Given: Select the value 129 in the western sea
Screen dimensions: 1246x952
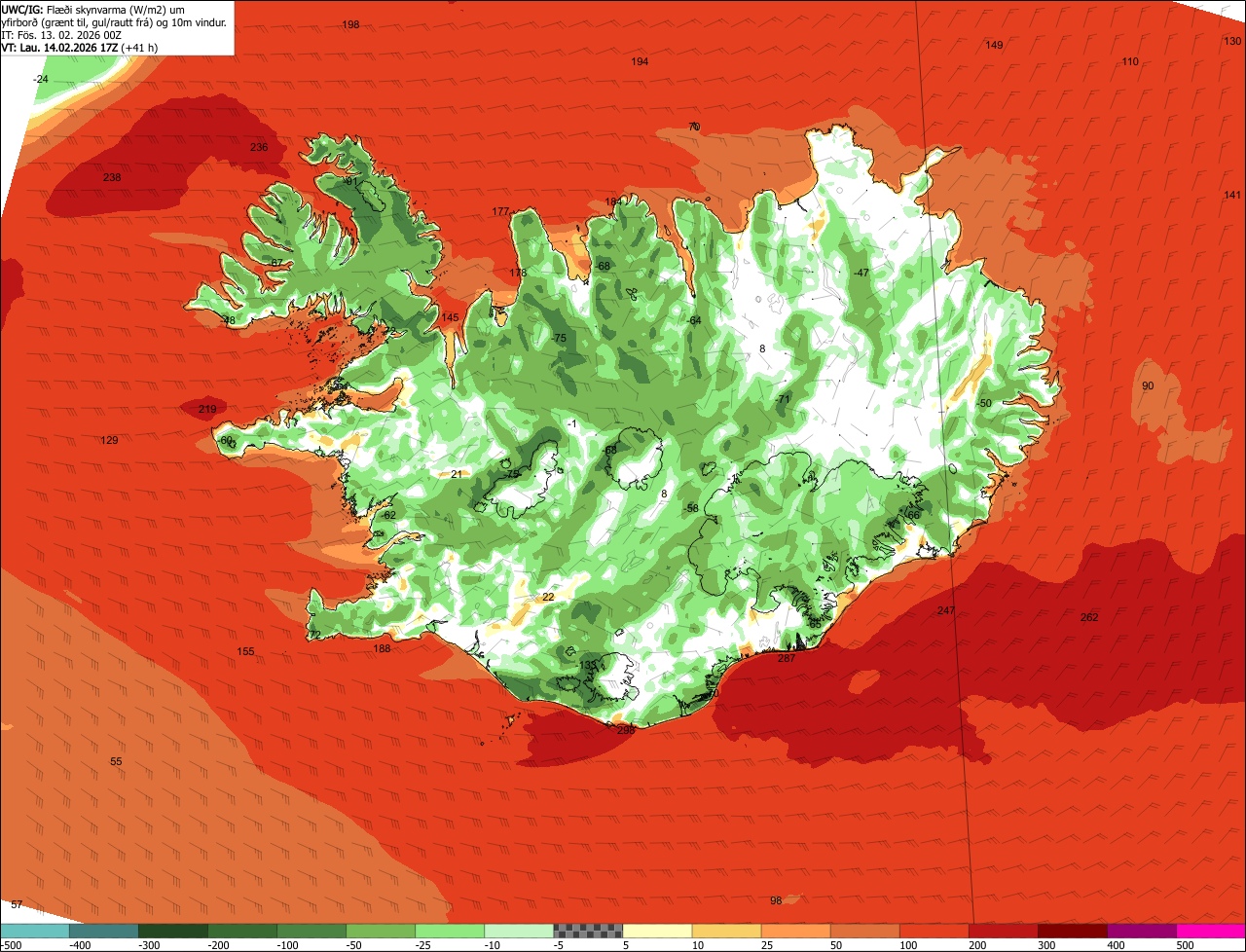Looking at the screenshot, I should [110, 440].
